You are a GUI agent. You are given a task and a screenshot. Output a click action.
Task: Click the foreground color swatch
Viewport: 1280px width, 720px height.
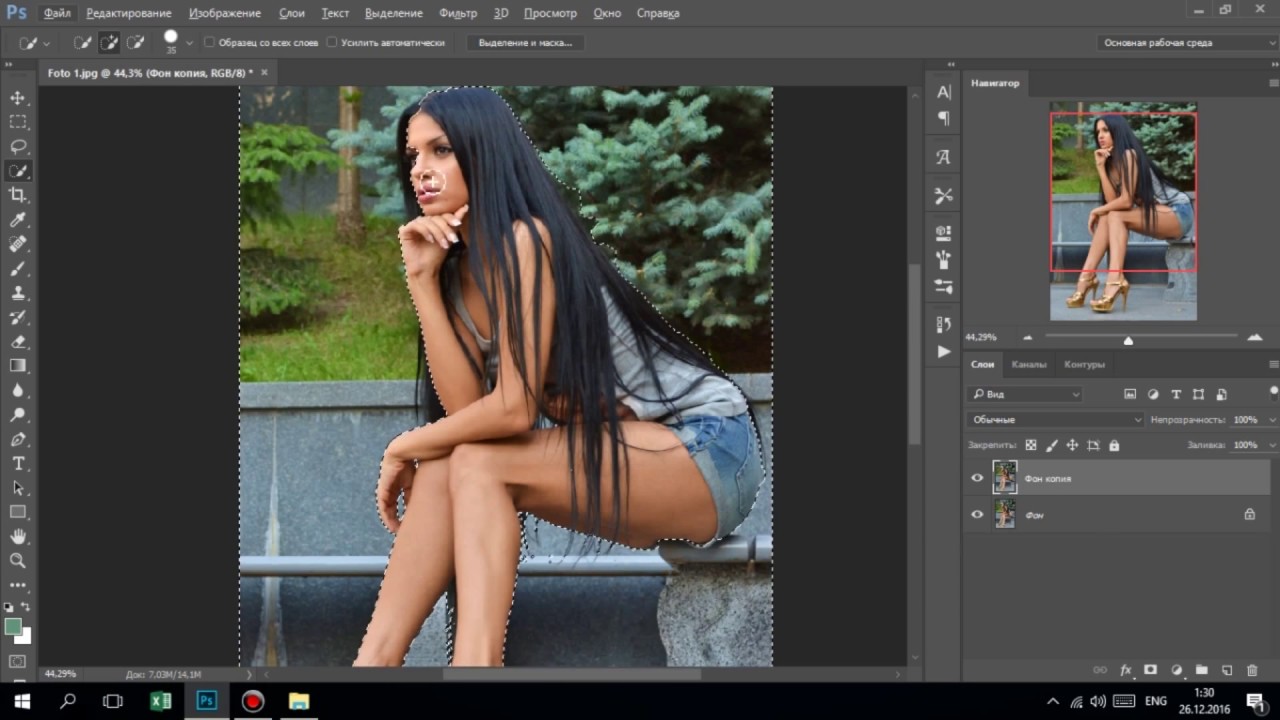click(12, 626)
